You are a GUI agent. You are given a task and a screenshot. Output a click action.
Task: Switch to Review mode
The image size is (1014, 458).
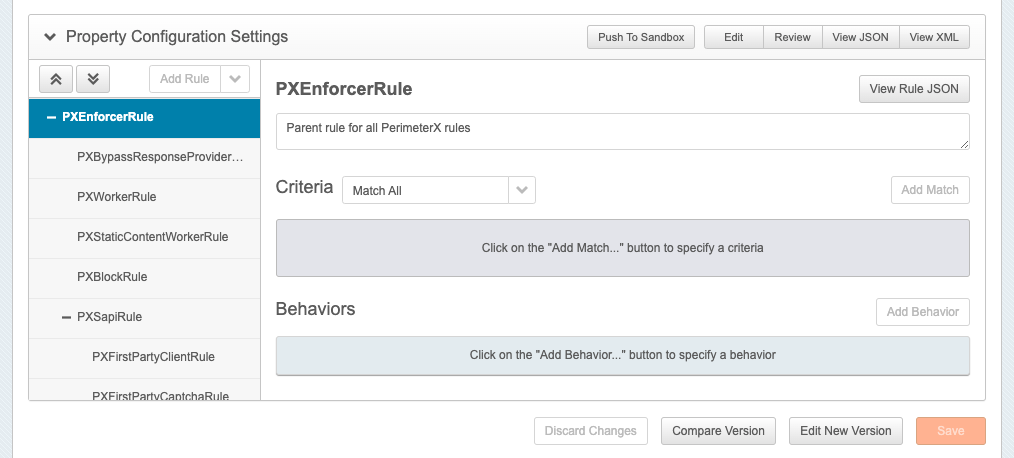pyautogui.click(x=792, y=37)
